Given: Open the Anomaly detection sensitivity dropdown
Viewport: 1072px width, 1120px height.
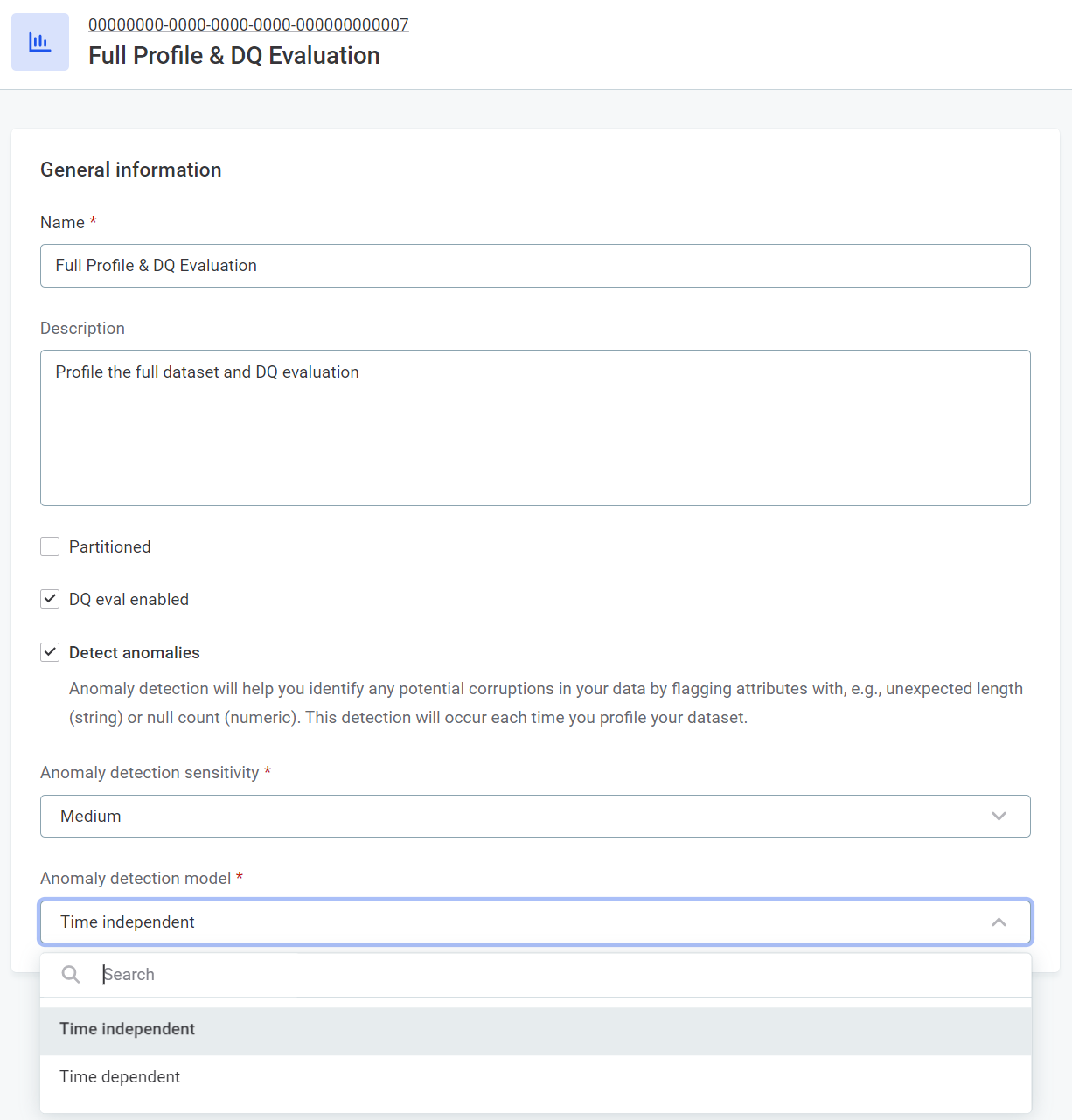Looking at the screenshot, I should [x=535, y=816].
